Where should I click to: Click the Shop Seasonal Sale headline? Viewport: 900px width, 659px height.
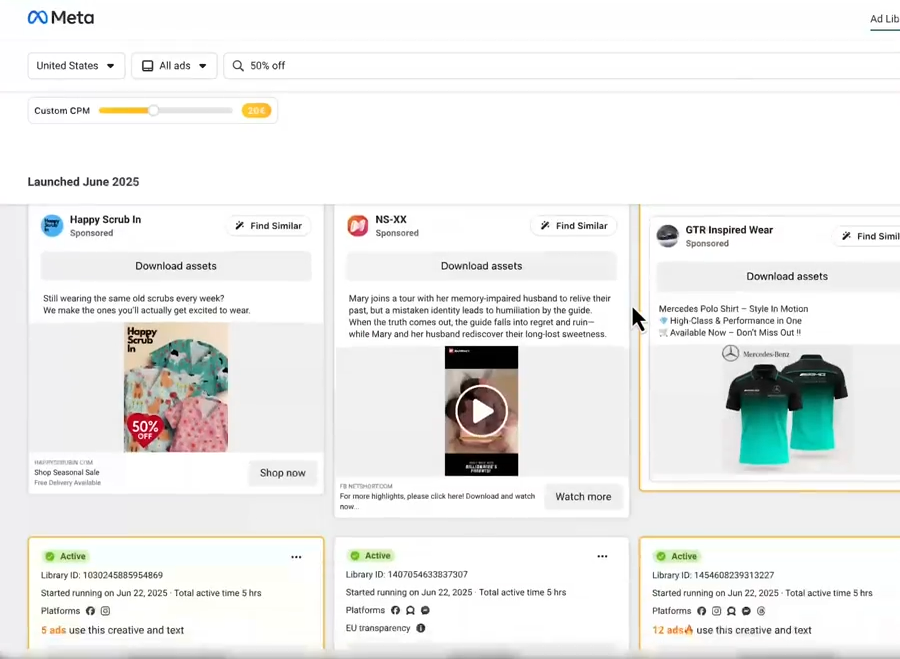point(67,472)
